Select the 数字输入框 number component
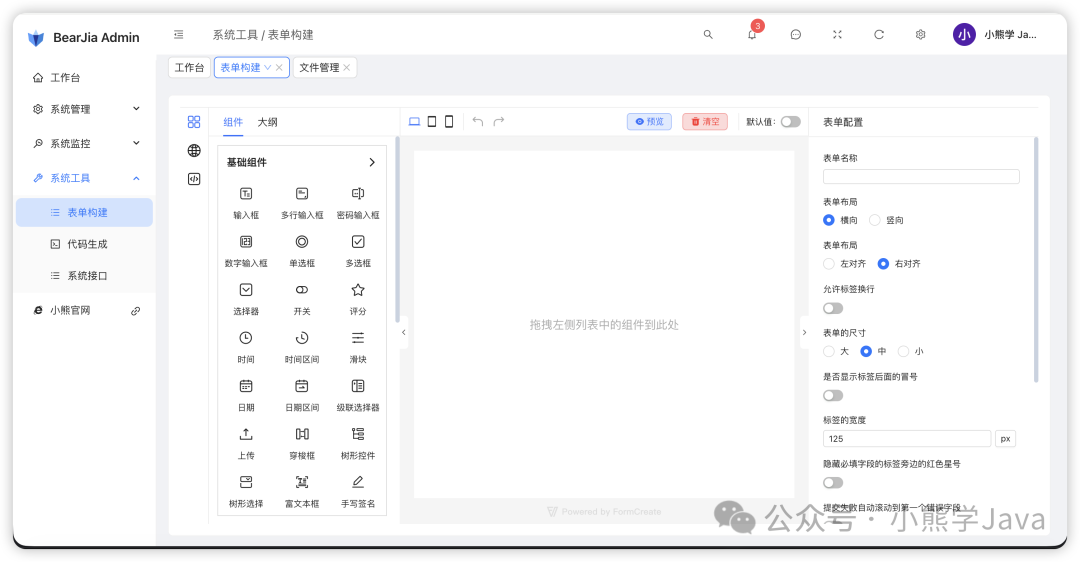Screen dimensions: 1080x562 coord(246,251)
